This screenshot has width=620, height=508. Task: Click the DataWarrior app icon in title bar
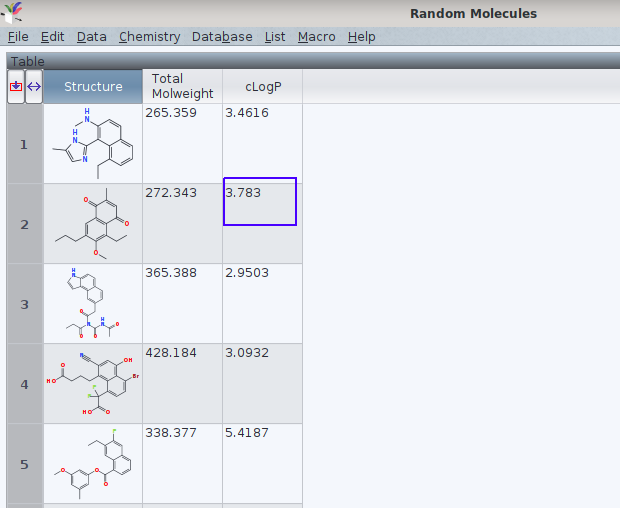coord(12,13)
